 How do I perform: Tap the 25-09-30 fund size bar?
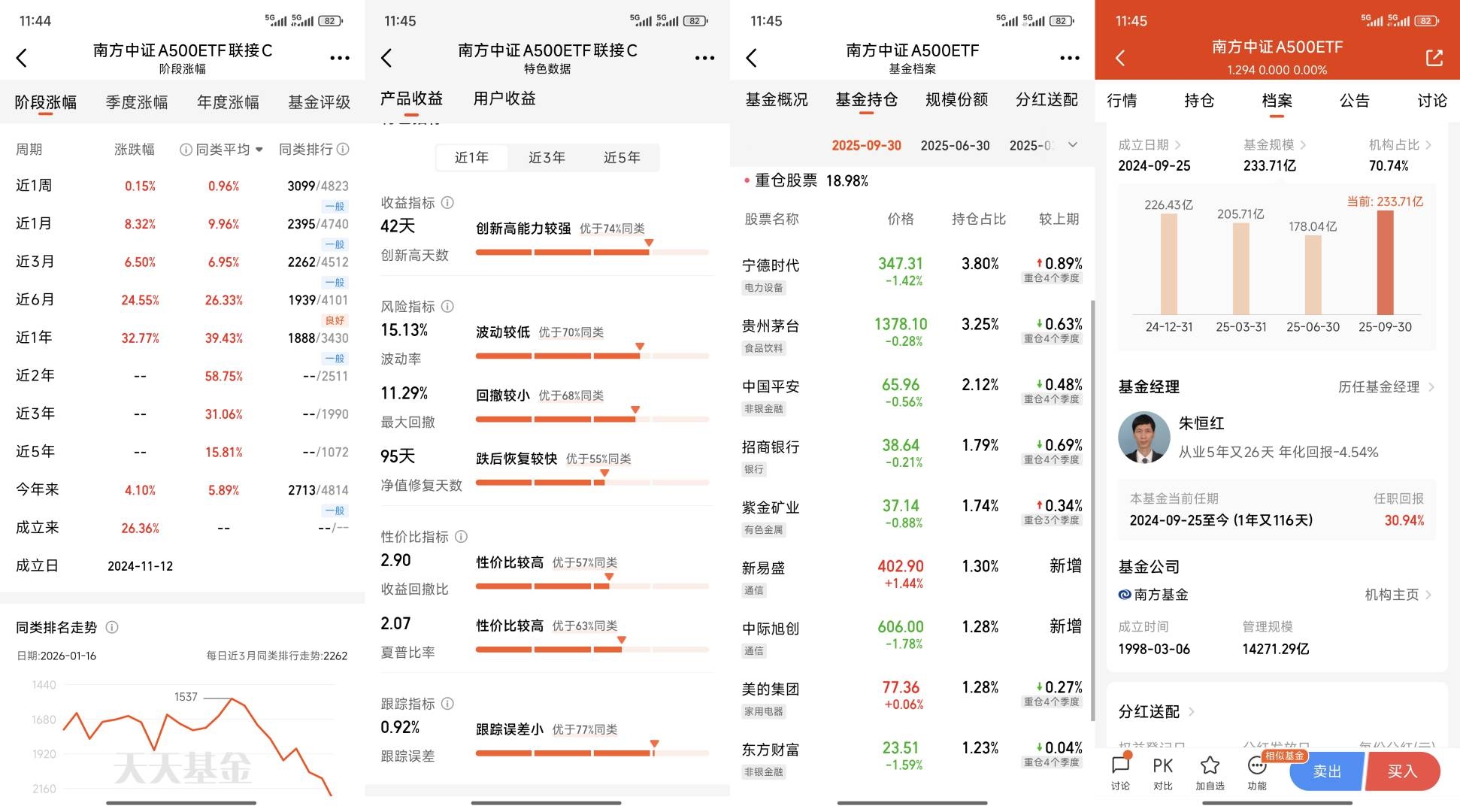coord(1385,262)
